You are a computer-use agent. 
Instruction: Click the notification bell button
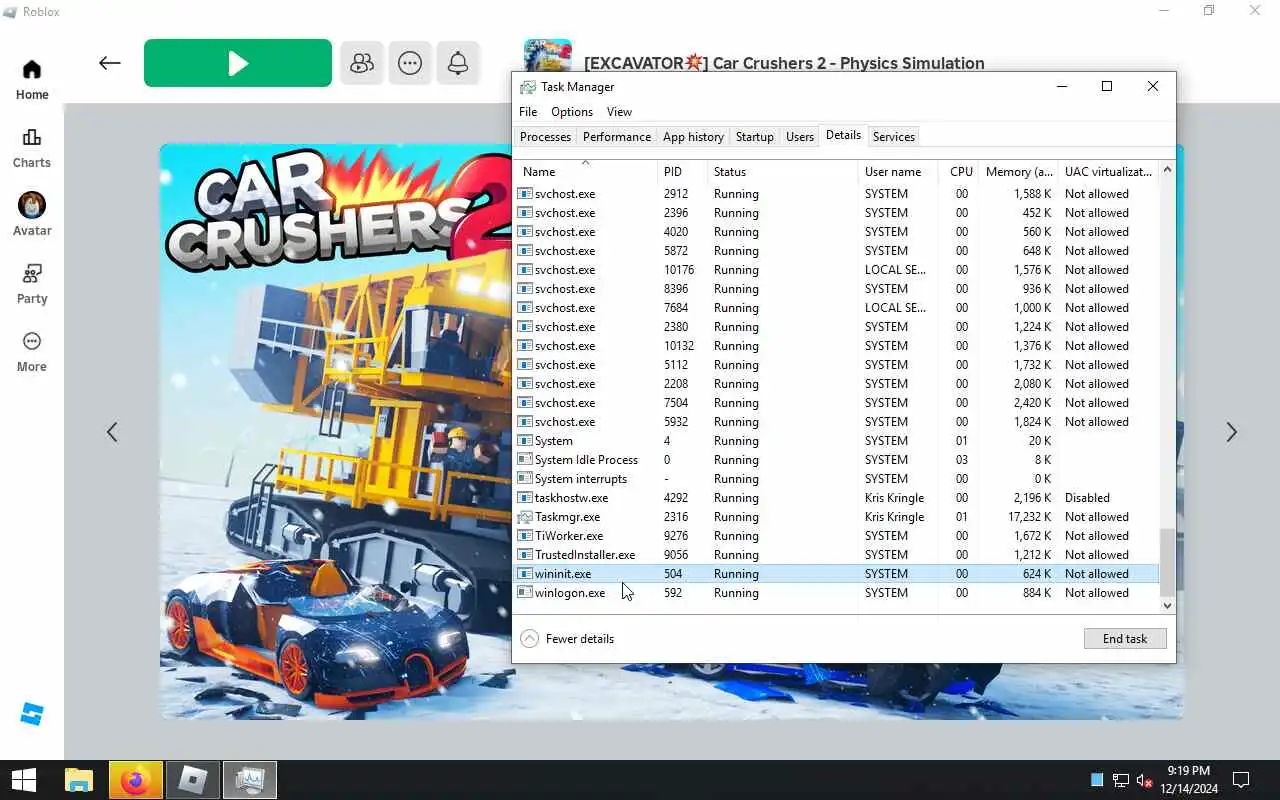458,63
